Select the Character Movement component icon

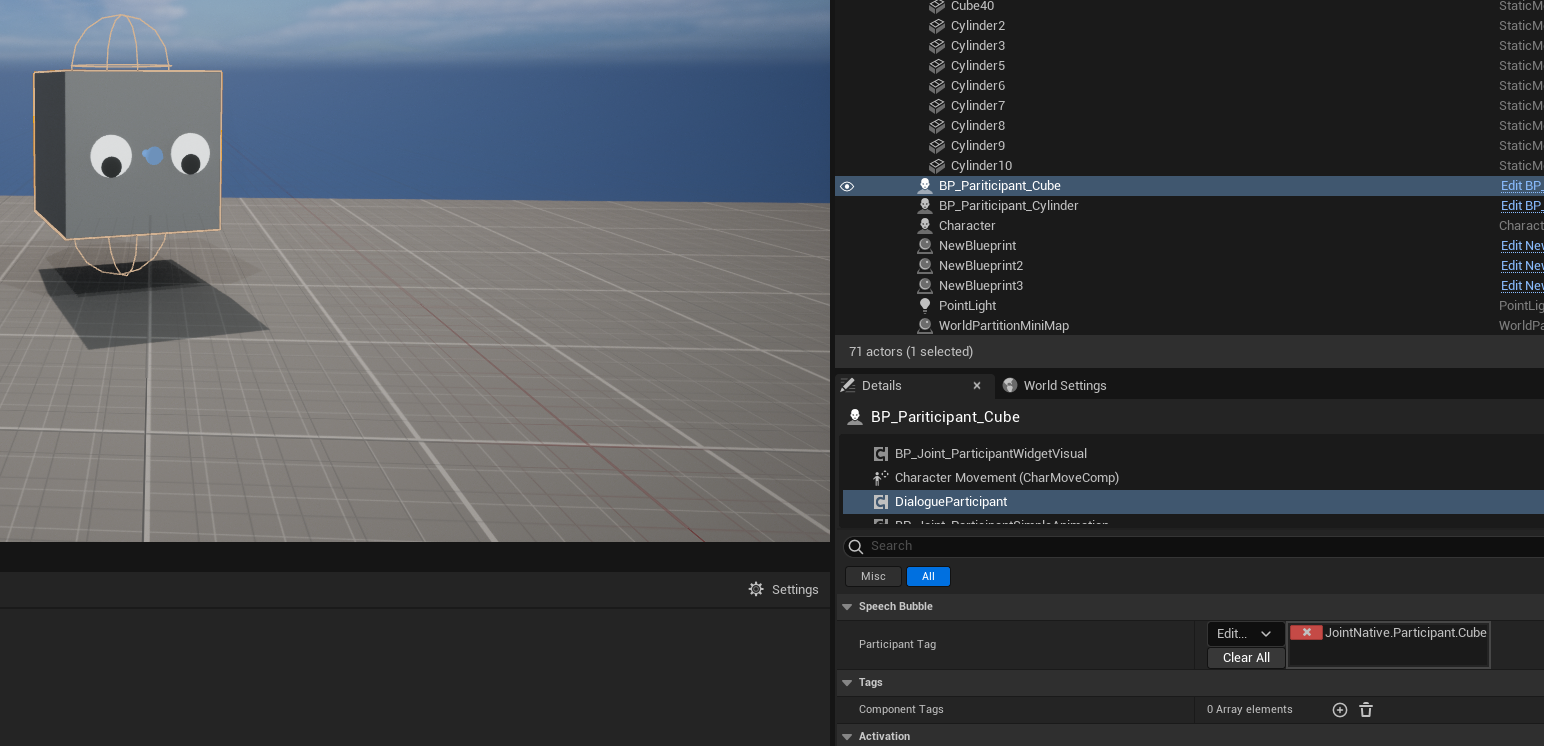881,478
